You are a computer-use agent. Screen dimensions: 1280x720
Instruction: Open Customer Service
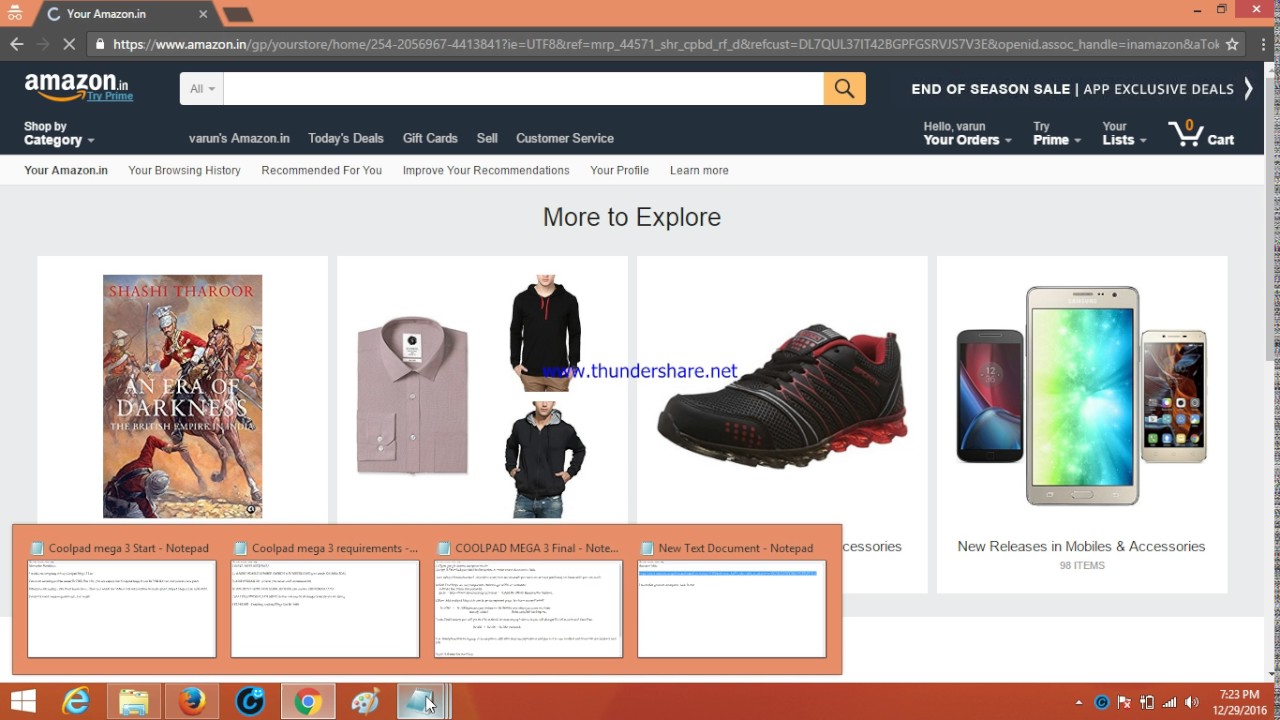(x=565, y=138)
